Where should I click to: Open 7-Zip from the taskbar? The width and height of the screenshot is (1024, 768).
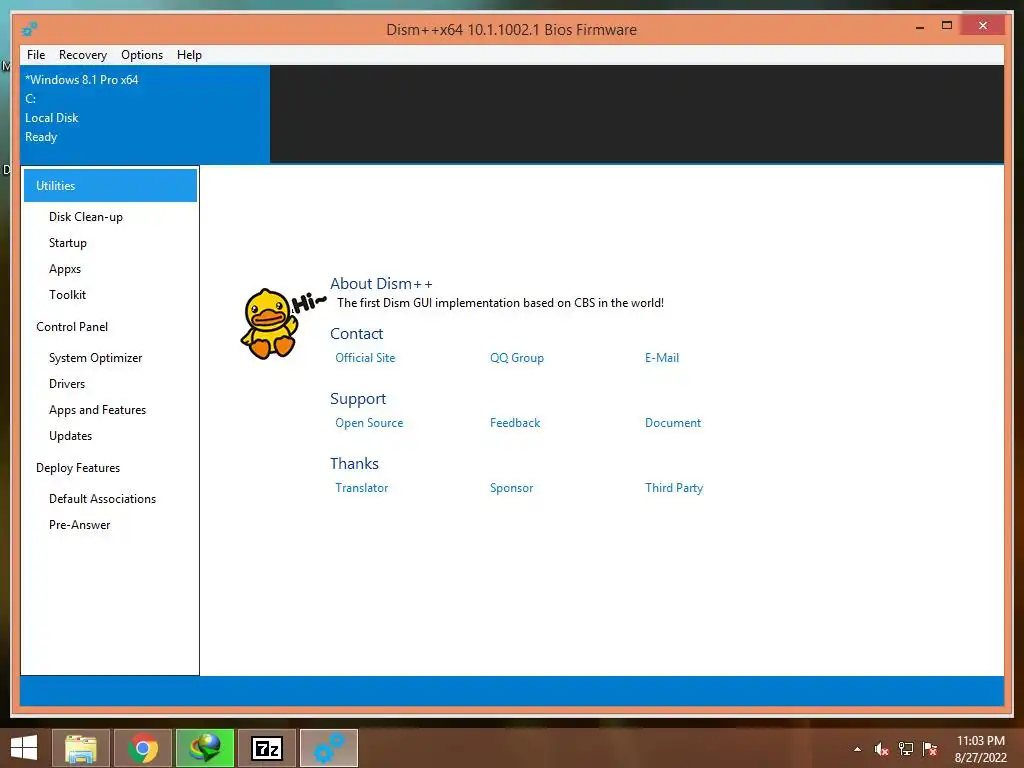click(x=267, y=748)
